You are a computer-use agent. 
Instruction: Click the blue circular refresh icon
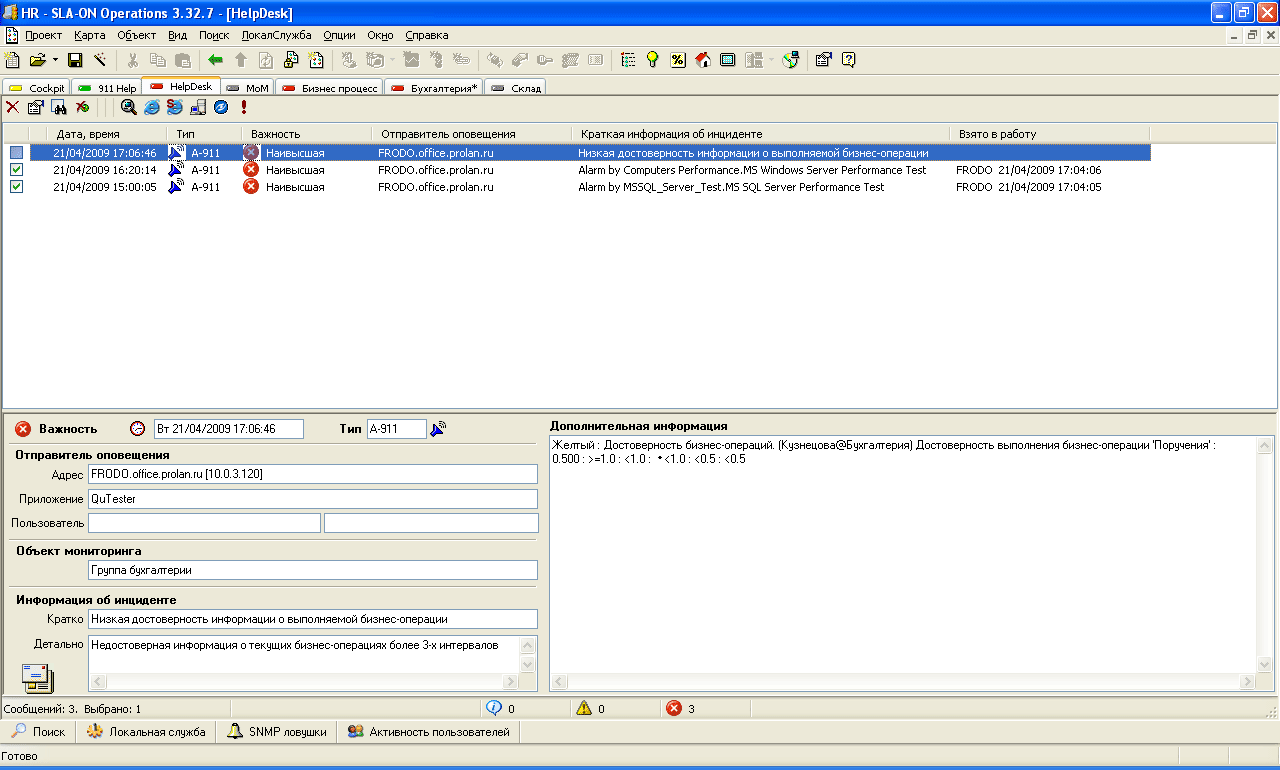(221, 107)
